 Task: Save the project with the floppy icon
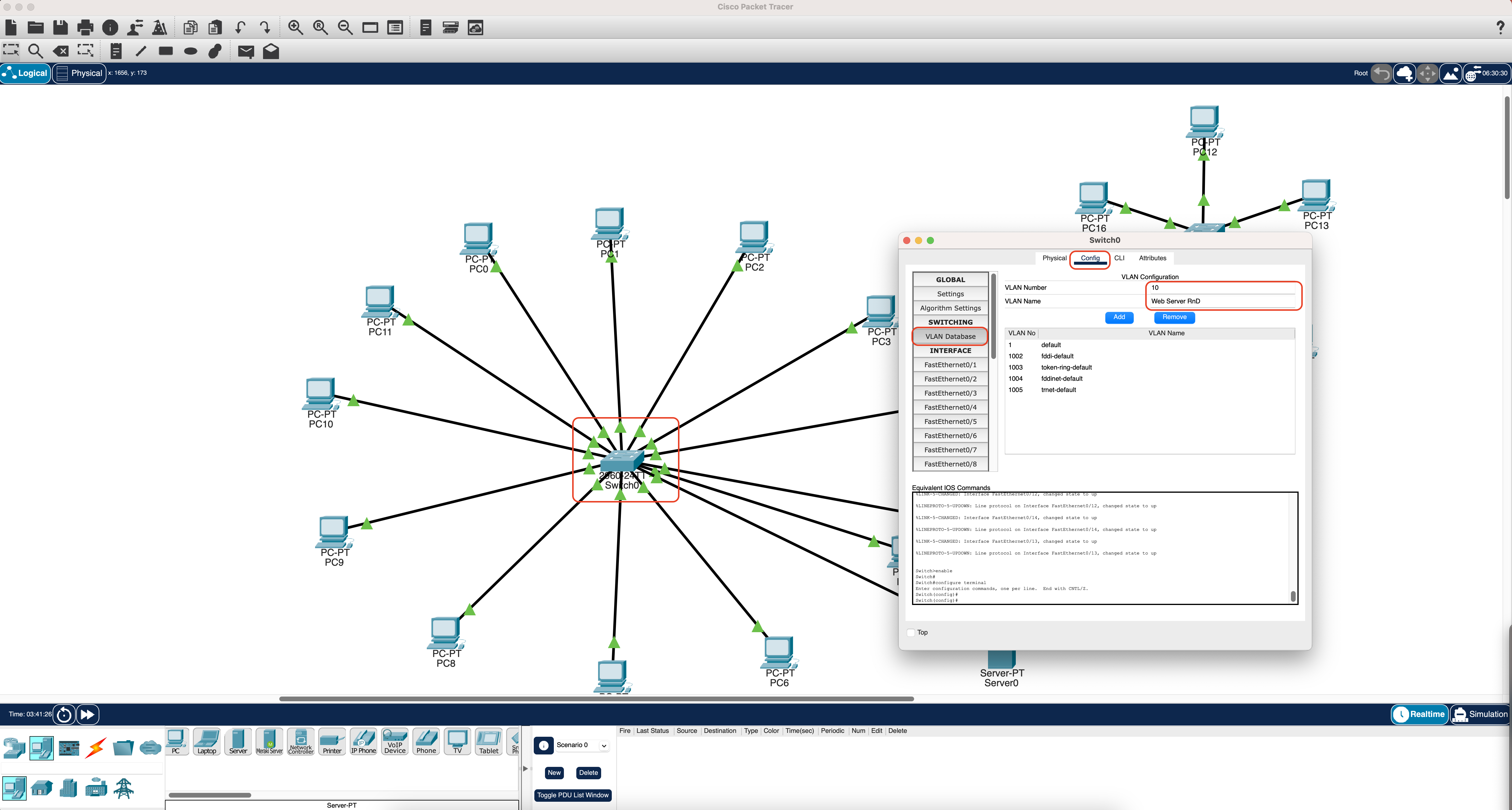point(61,27)
